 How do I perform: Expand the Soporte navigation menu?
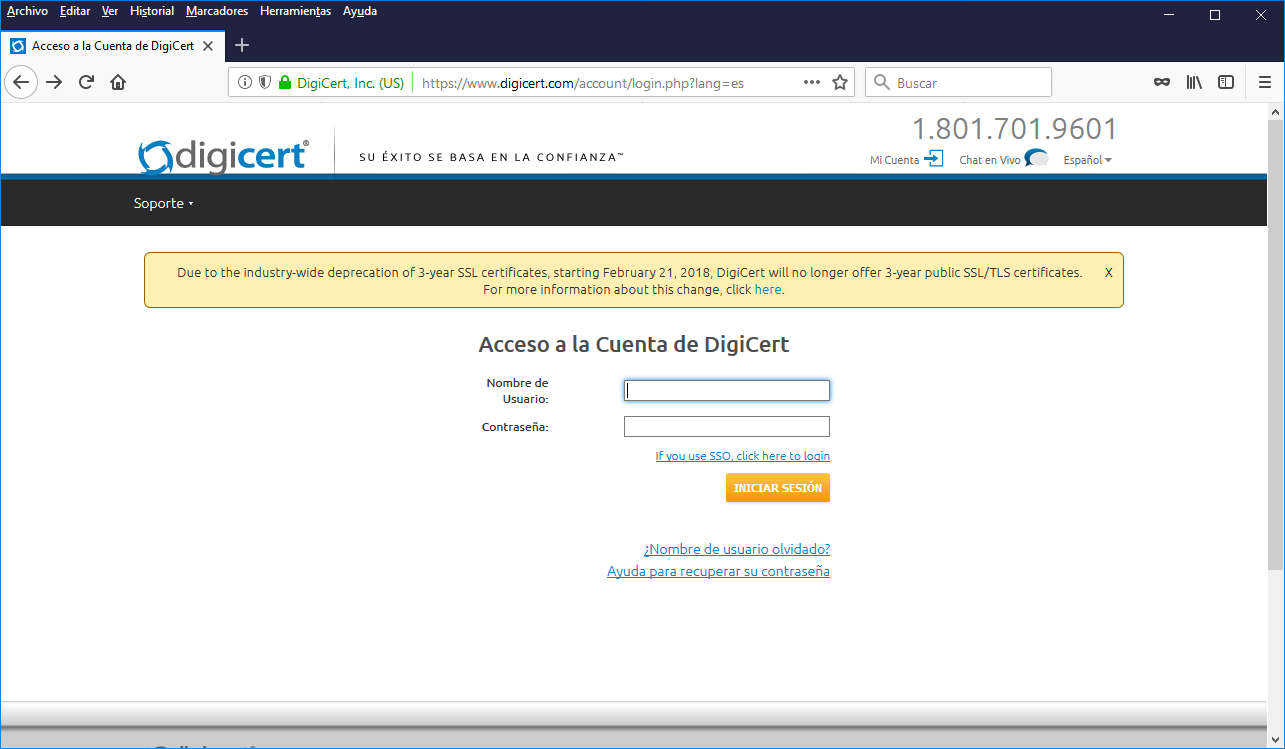tap(163, 203)
